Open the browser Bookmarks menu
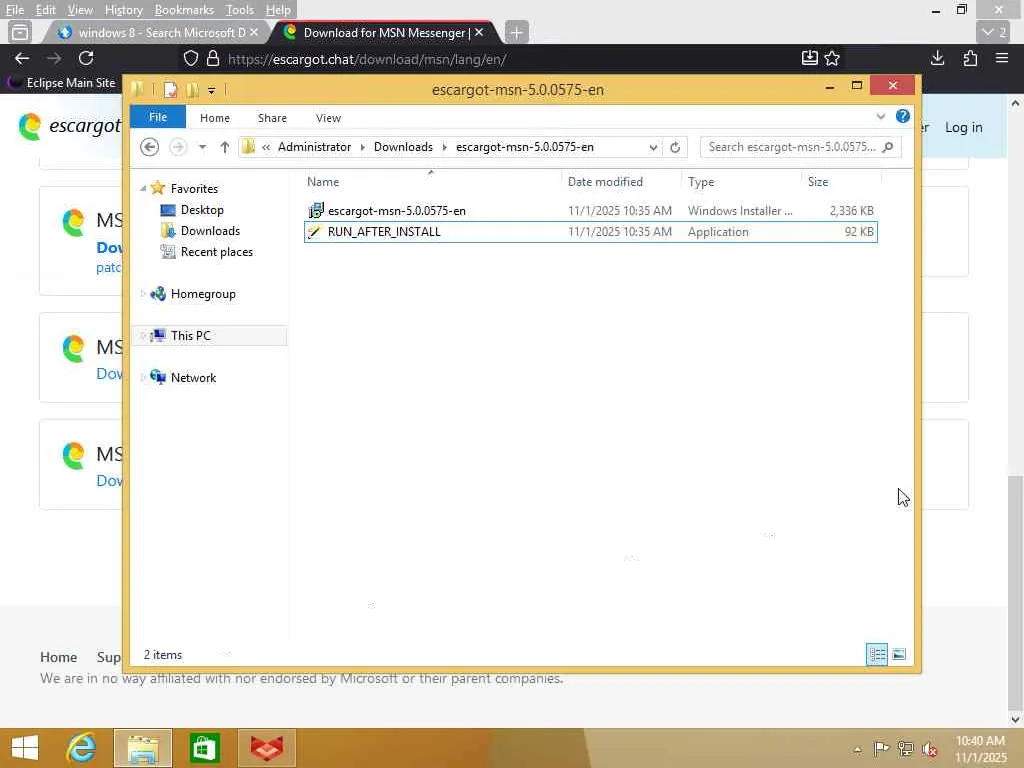 (x=184, y=10)
